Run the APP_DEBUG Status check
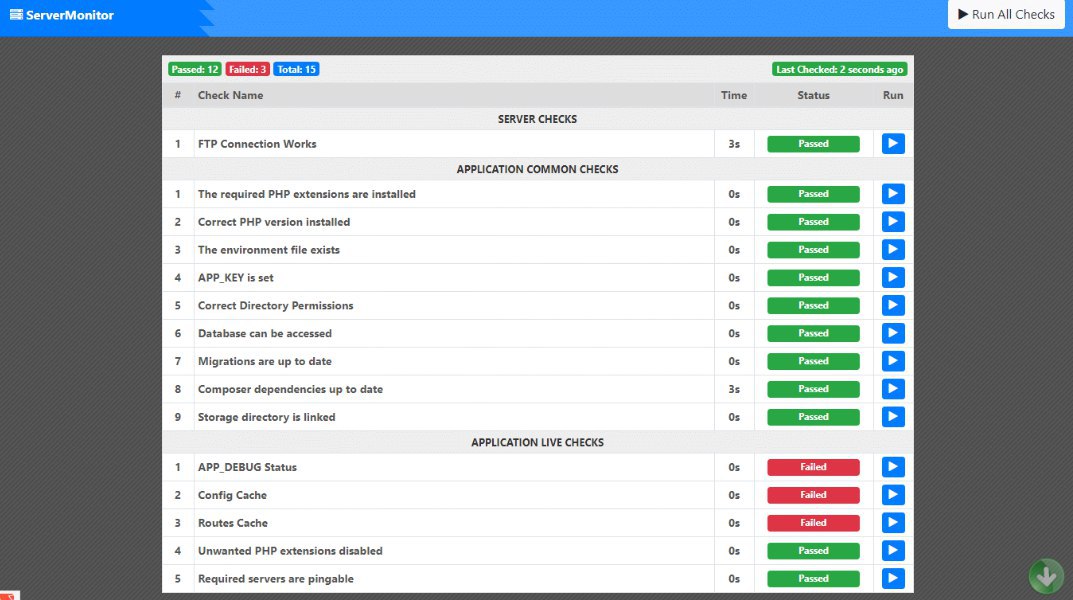Image resolution: width=1073 pixels, height=600 pixels. 893,467
